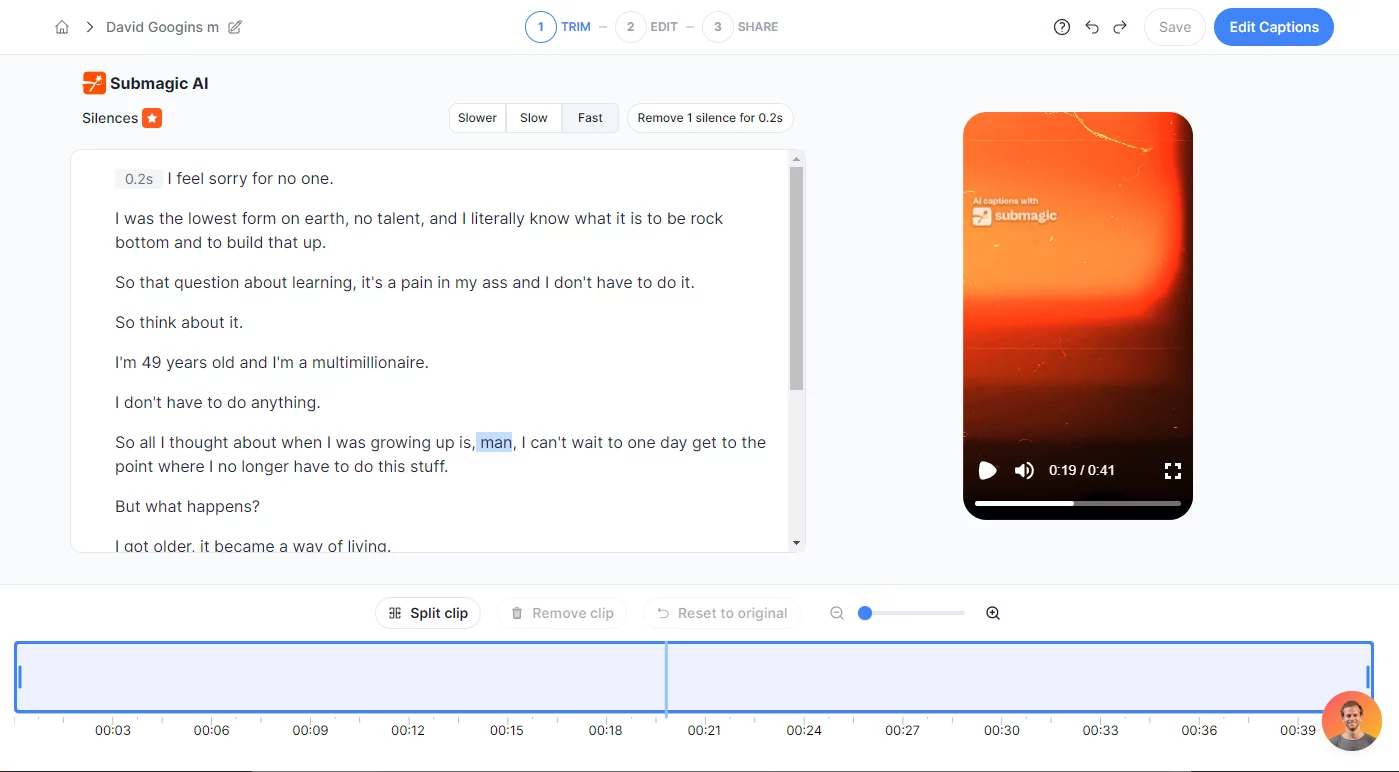This screenshot has height=772, width=1399.
Task: Click the 0.2s silence tag
Action: (139, 179)
